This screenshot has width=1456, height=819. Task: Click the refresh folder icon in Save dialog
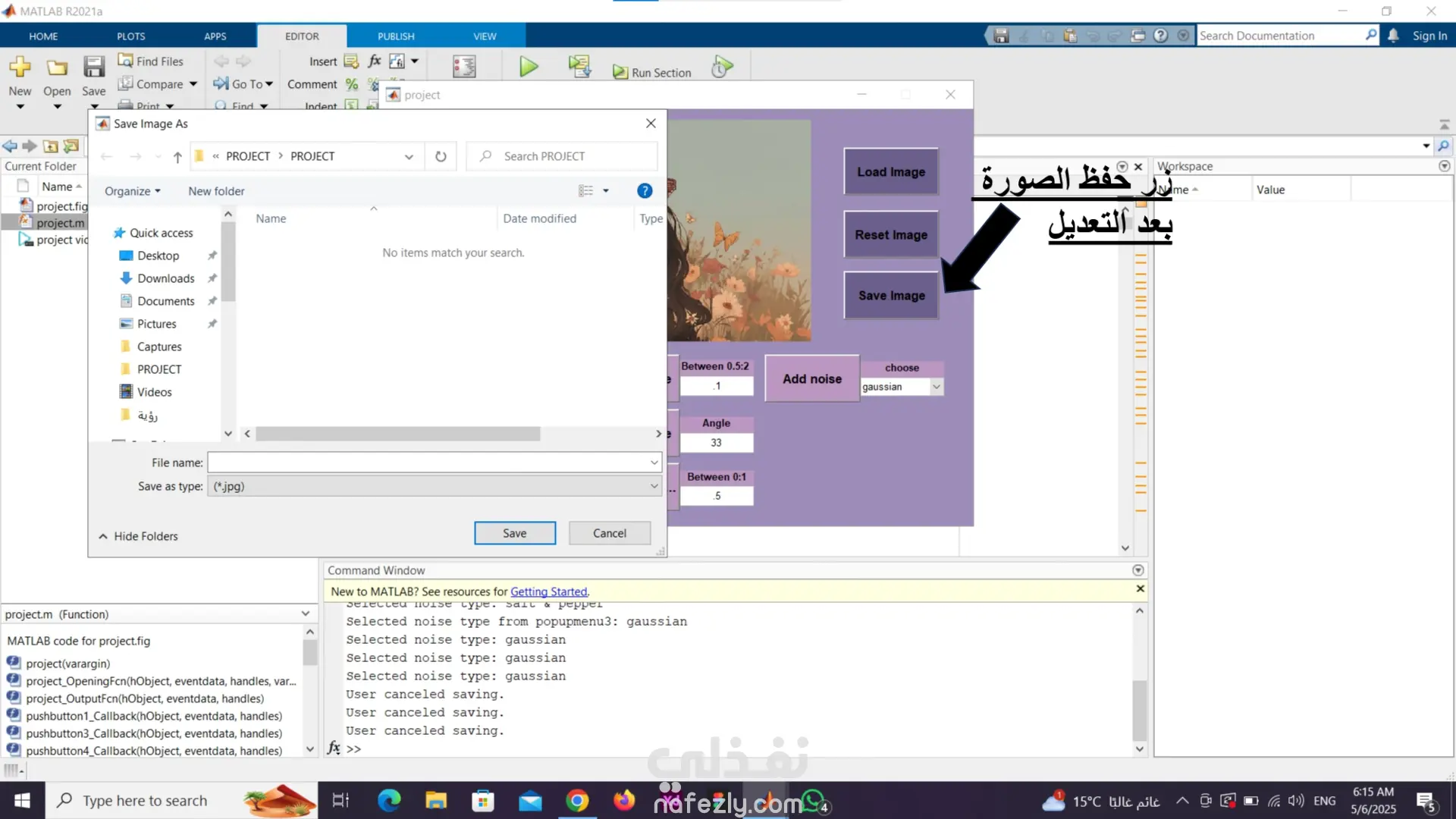tap(441, 156)
